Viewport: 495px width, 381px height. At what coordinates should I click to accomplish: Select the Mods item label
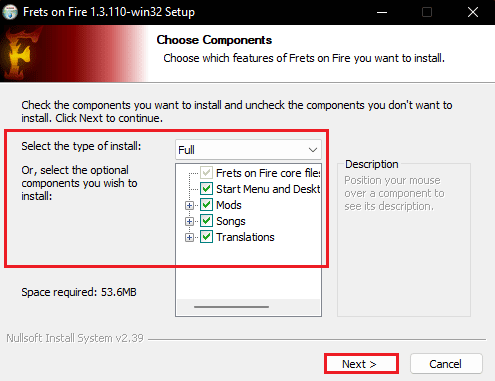[x=229, y=205]
